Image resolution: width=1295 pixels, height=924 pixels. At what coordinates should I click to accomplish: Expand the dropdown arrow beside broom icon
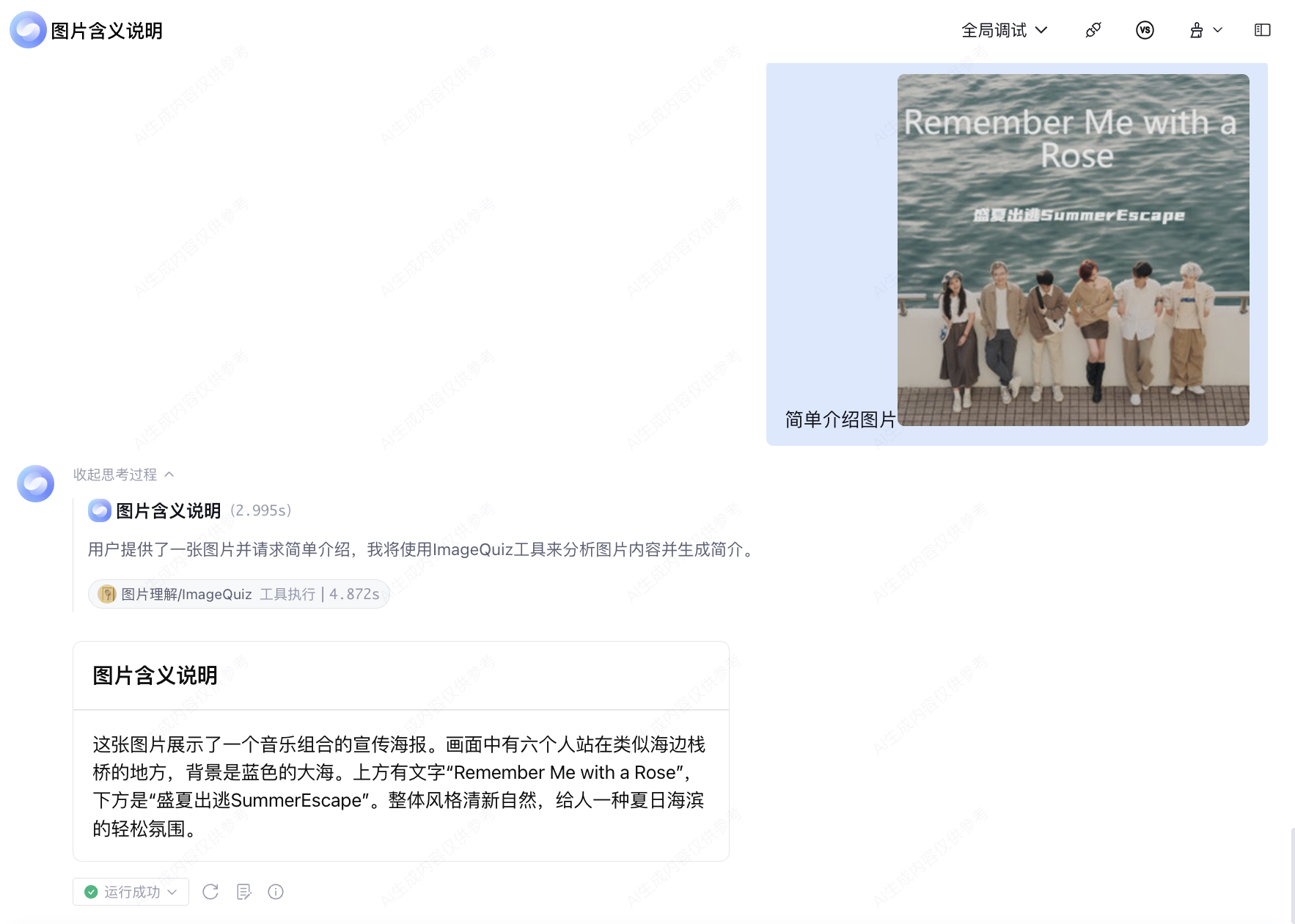coord(1218,30)
